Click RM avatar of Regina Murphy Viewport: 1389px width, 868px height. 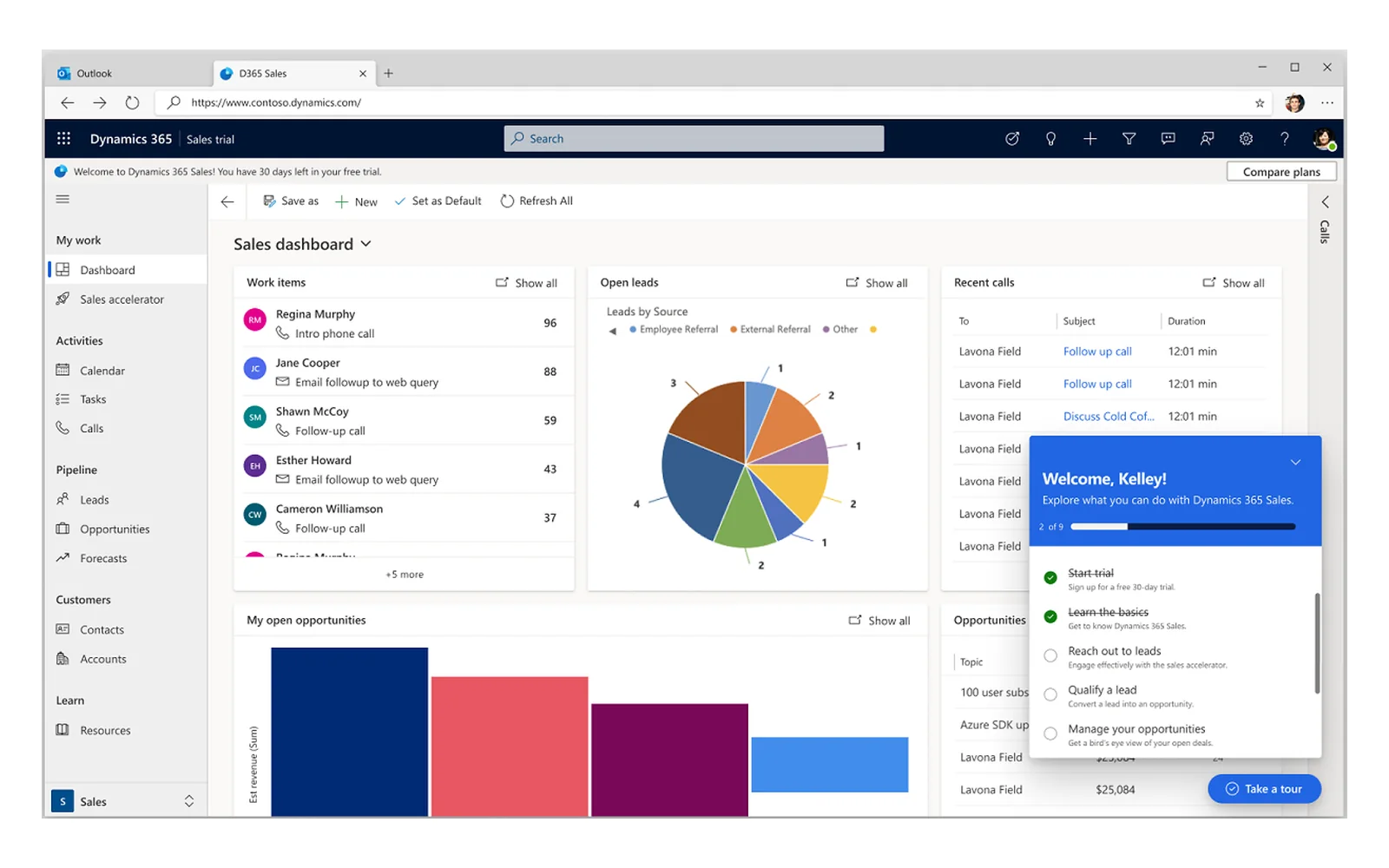tap(254, 320)
